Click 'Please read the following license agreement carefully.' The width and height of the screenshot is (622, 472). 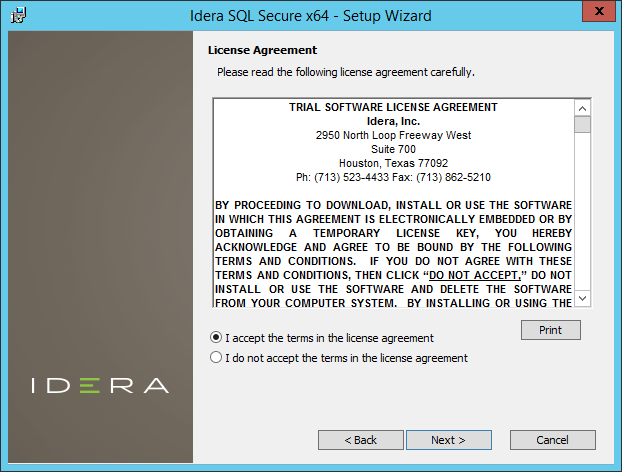click(x=346, y=72)
